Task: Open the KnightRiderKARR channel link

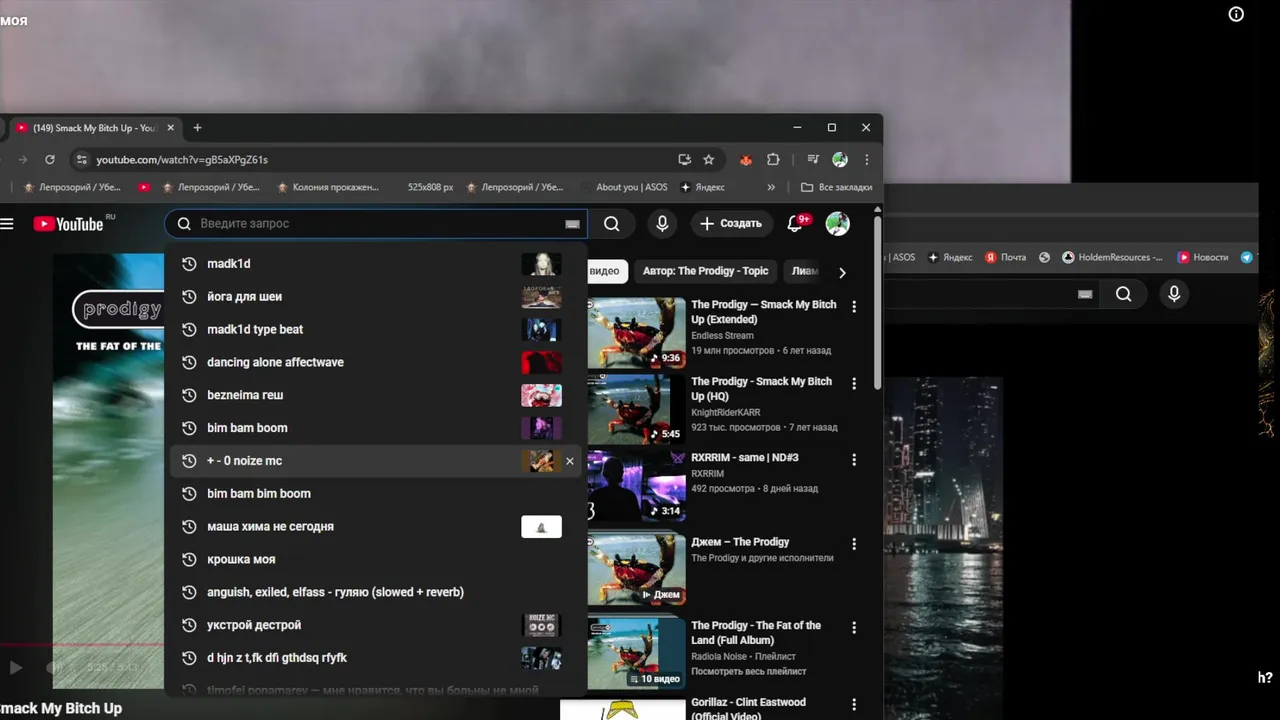Action: click(725, 412)
